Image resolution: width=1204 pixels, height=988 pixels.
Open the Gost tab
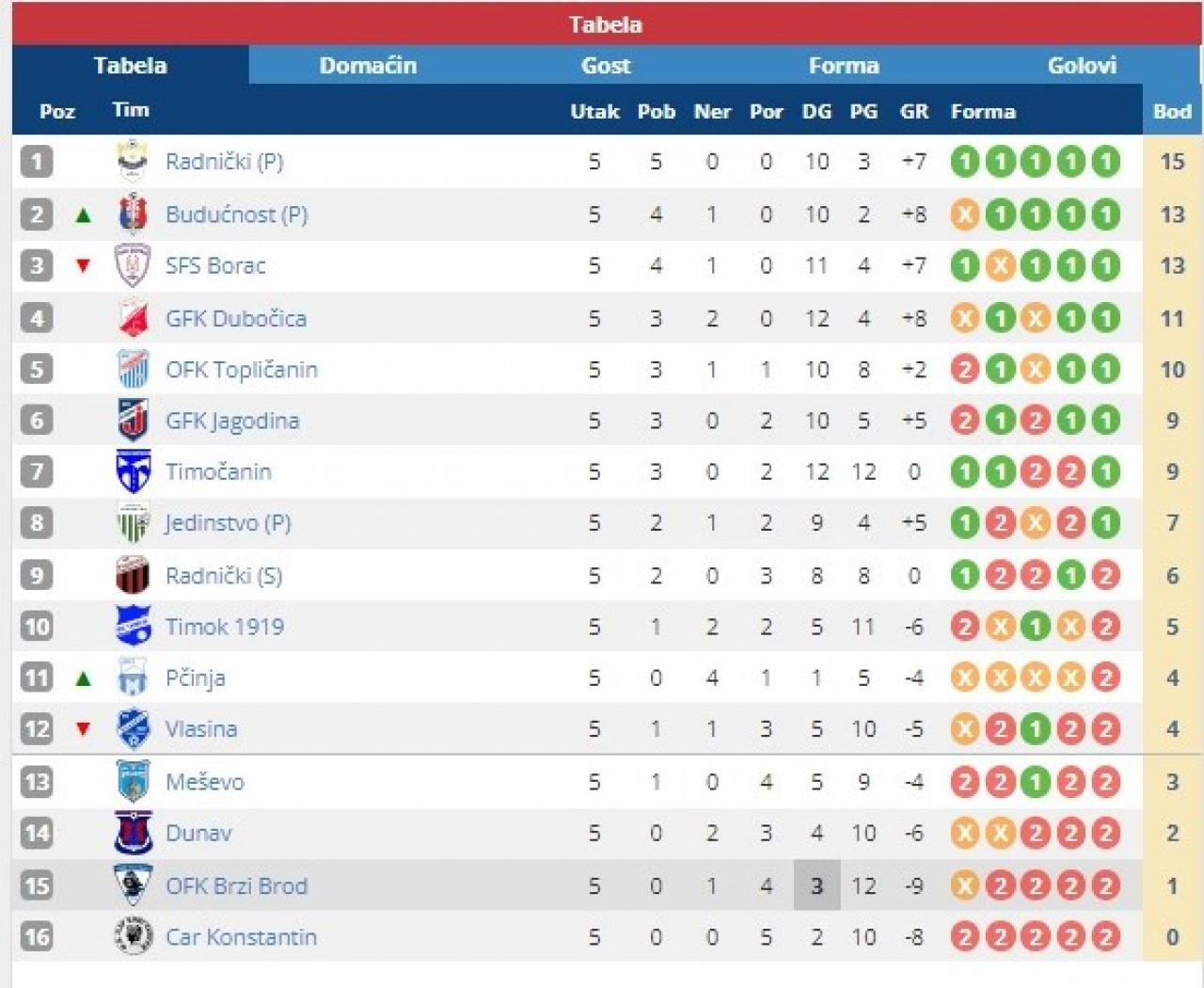[606, 65]
